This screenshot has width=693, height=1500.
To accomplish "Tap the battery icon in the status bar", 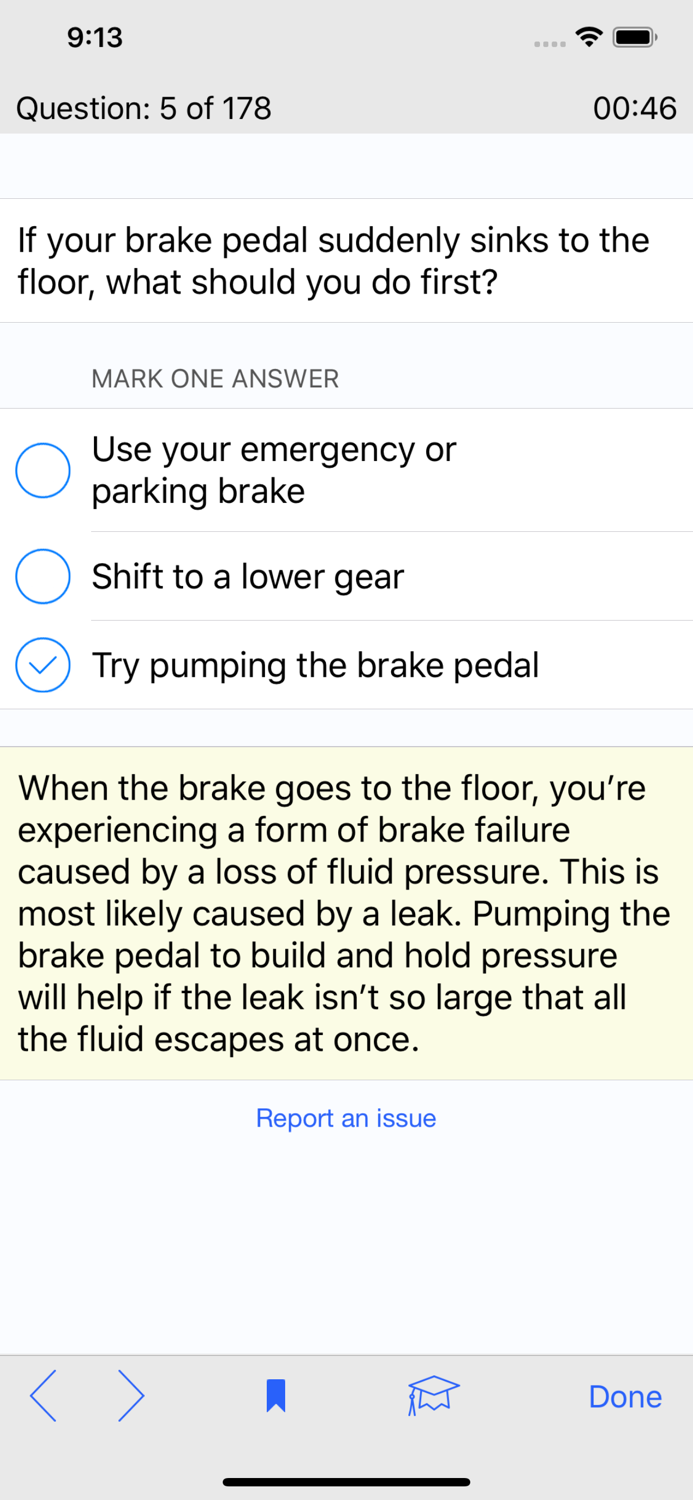I will pyautogui.click(x=634, y=36).
